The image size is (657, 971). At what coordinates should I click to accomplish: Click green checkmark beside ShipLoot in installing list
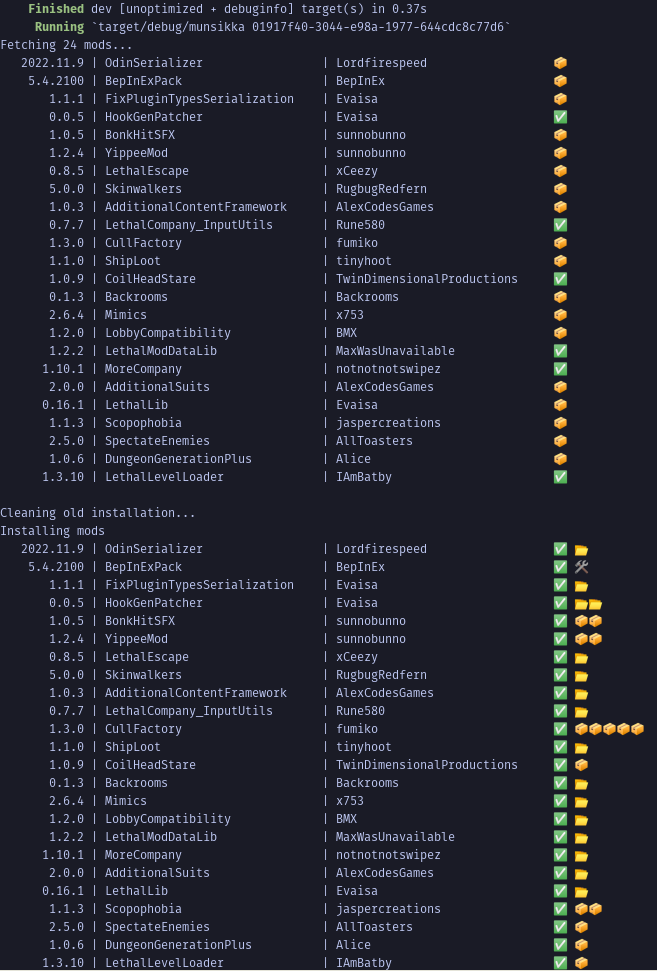click(560, 747)
